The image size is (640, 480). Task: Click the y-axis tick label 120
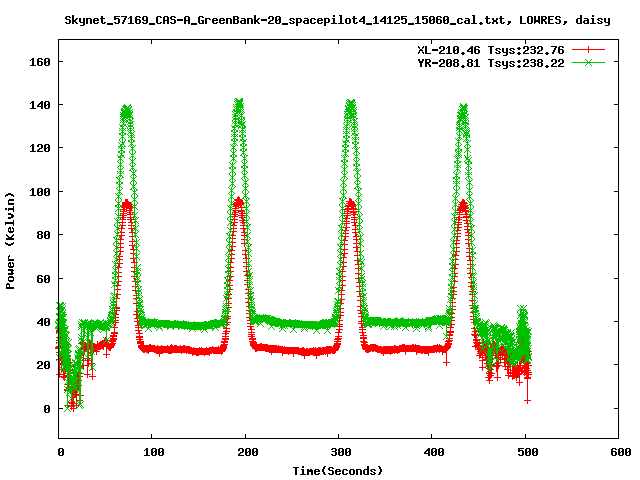tap(40, 148)
